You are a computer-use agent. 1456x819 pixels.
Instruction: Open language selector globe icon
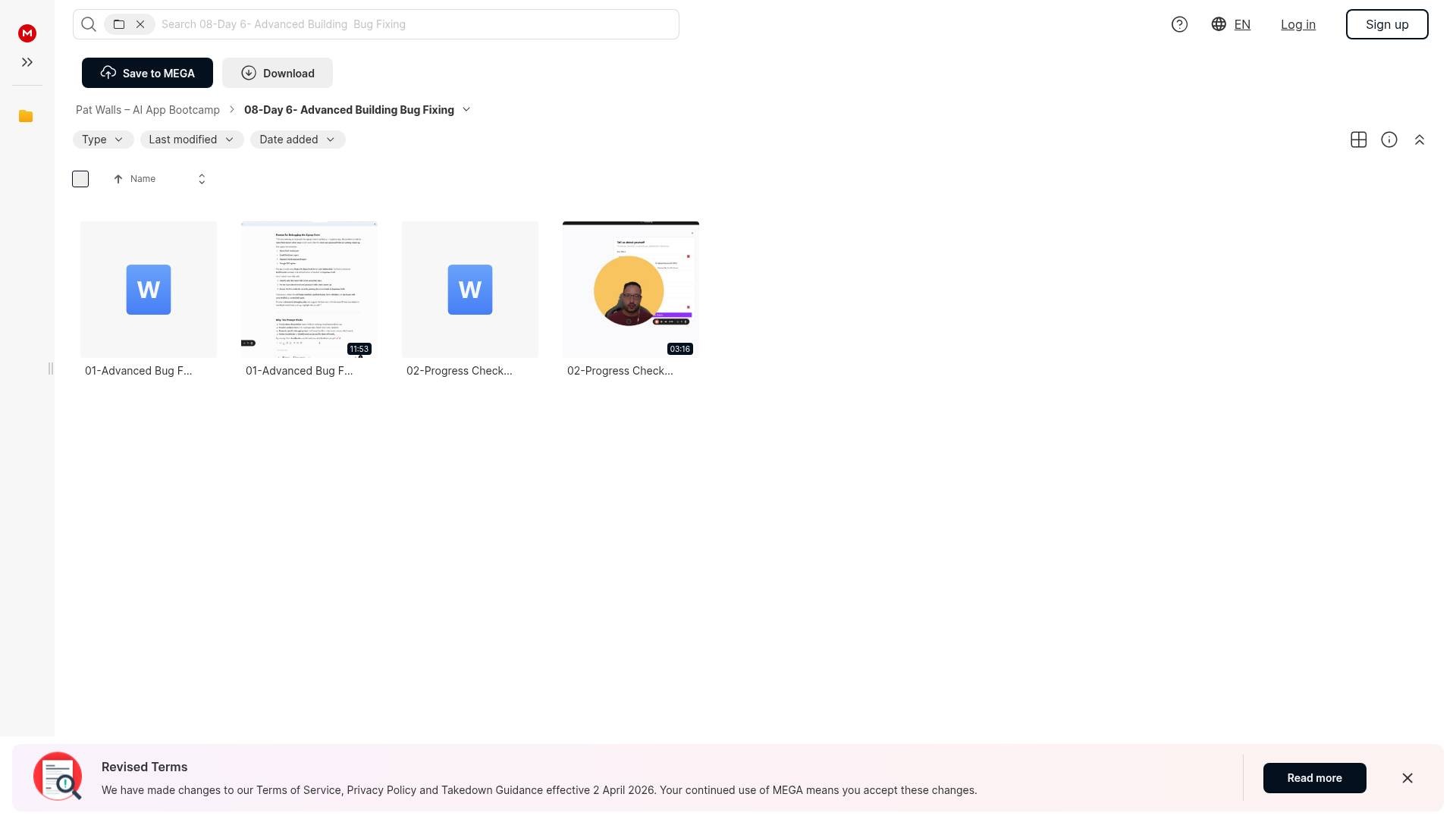(x=1219, y=24)
